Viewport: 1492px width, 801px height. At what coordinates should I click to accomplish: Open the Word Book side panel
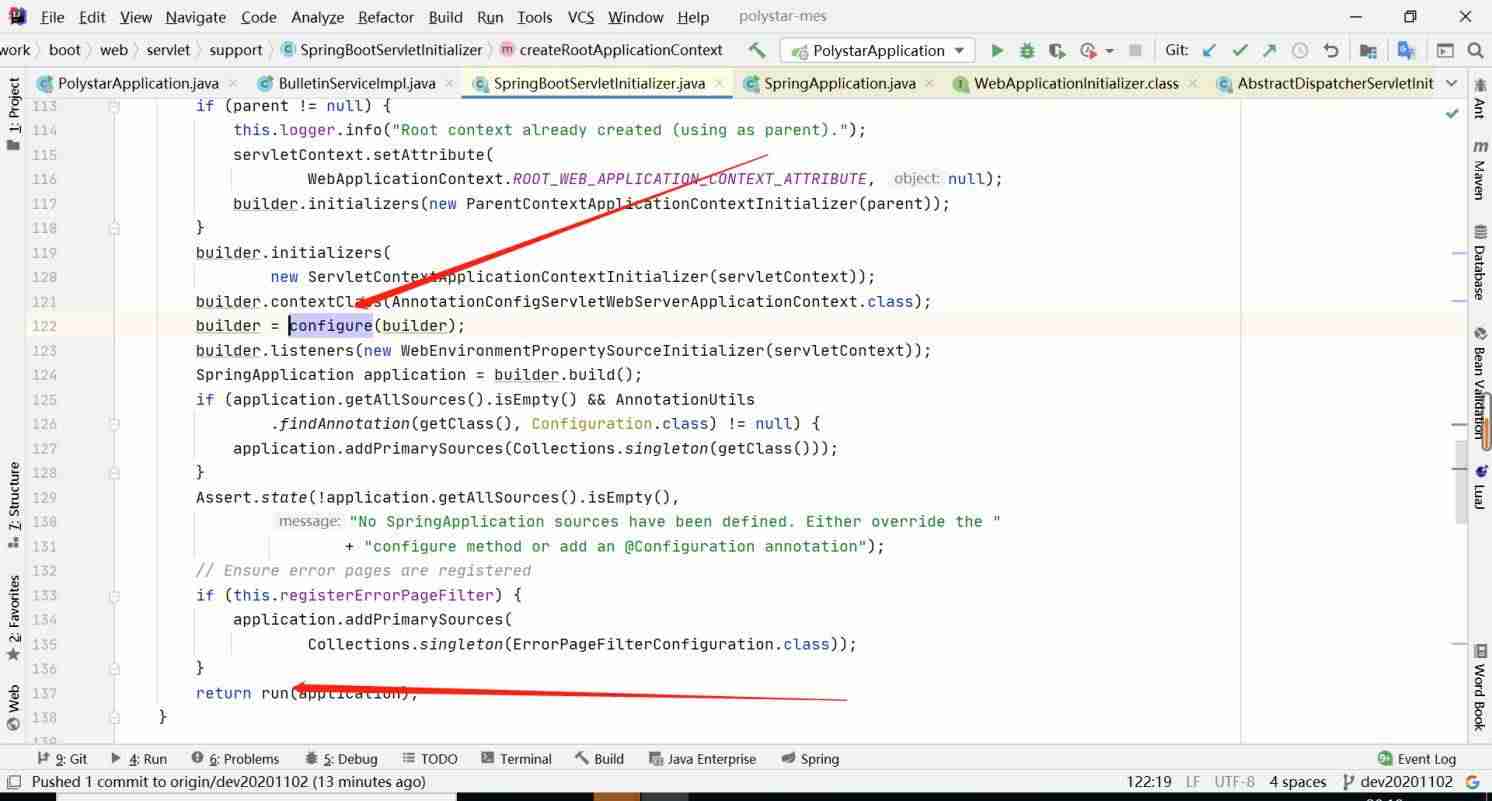click(1479, 687)
